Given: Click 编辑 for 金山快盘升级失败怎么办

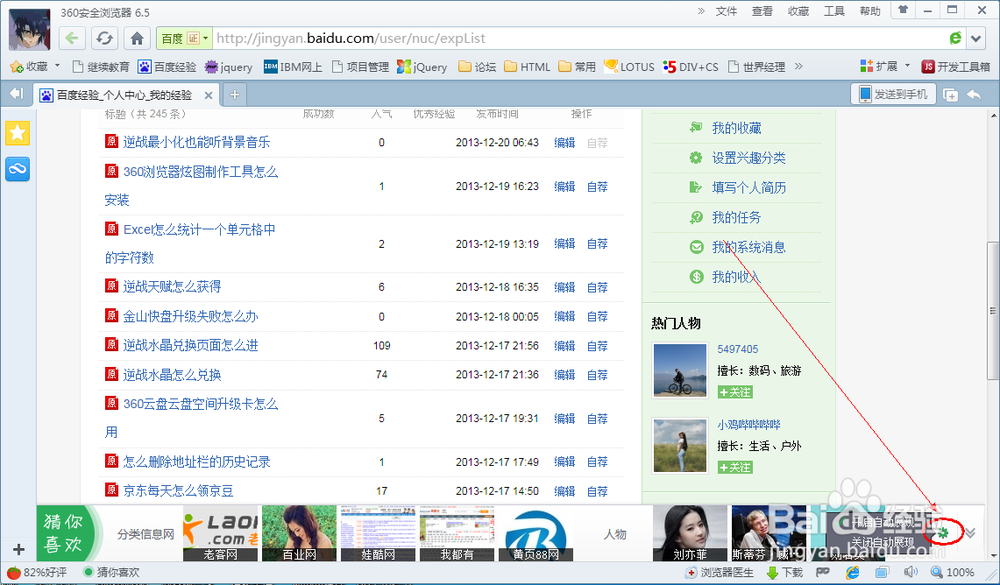Looking at the screenshot, I should (x=564, y=316).
